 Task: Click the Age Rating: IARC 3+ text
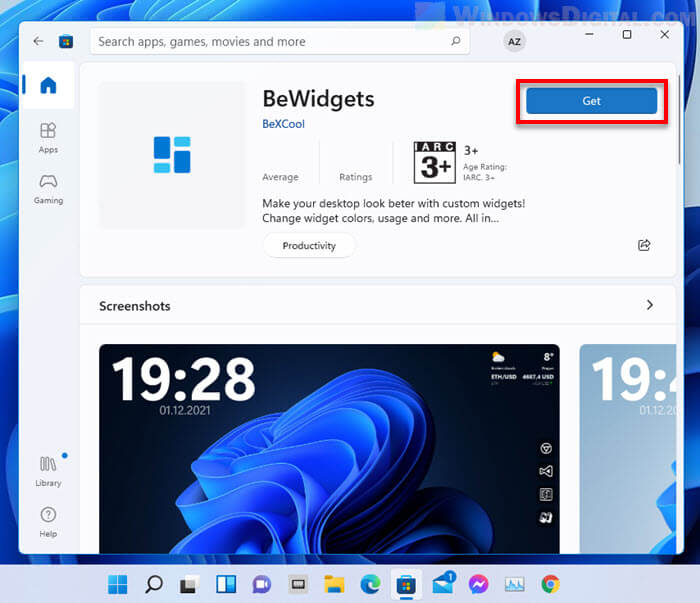click(485, 172)
